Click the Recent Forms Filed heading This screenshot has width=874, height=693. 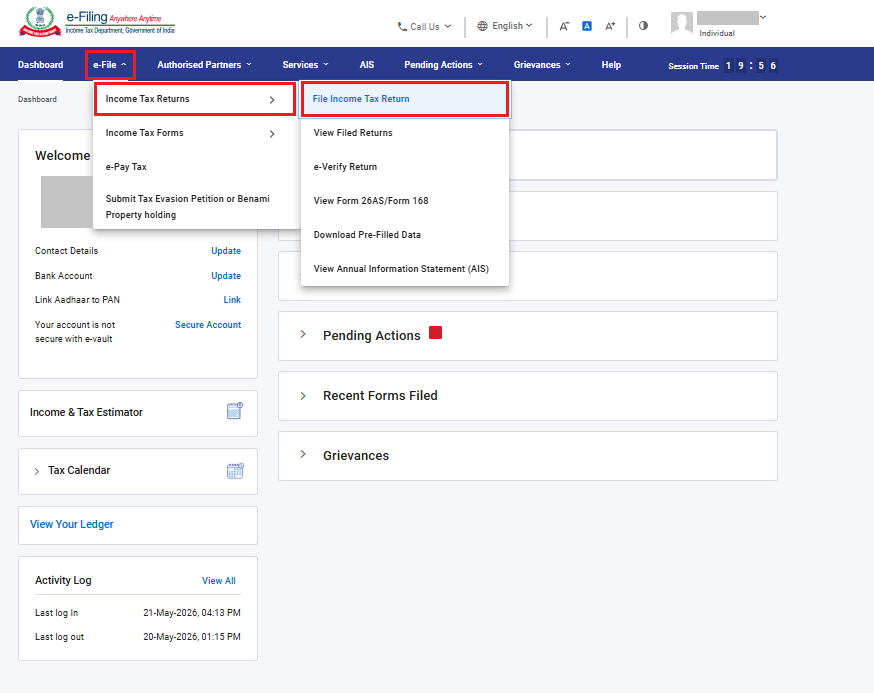click(380, 395)
